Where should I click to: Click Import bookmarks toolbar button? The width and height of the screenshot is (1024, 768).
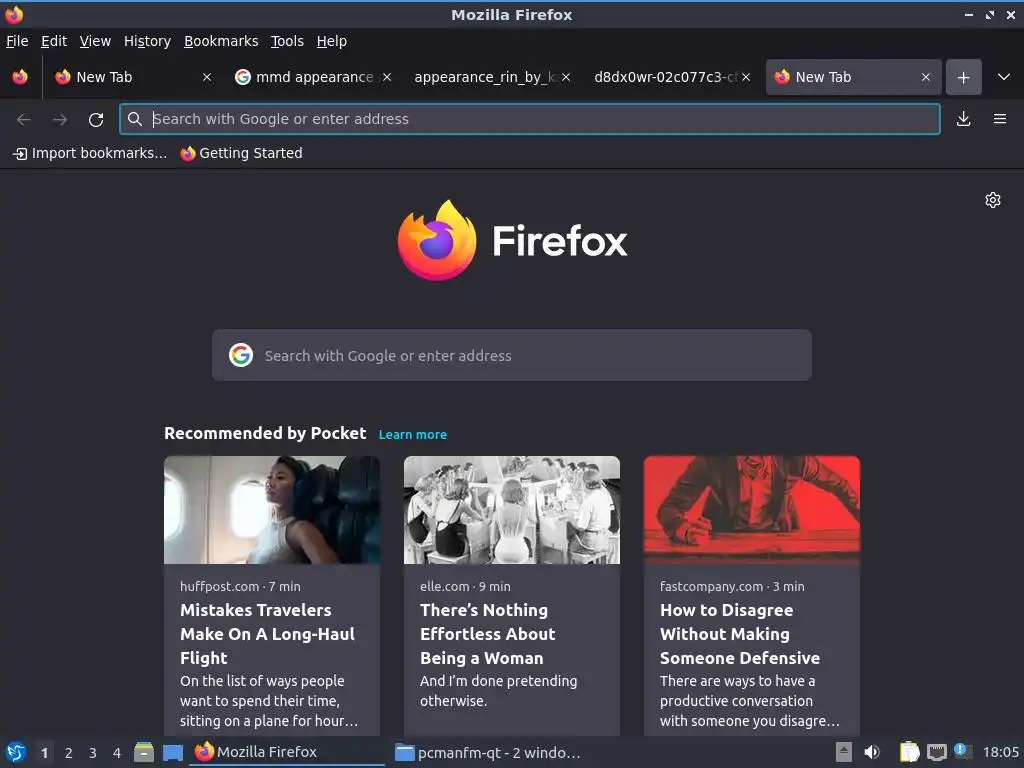(90, 153)
